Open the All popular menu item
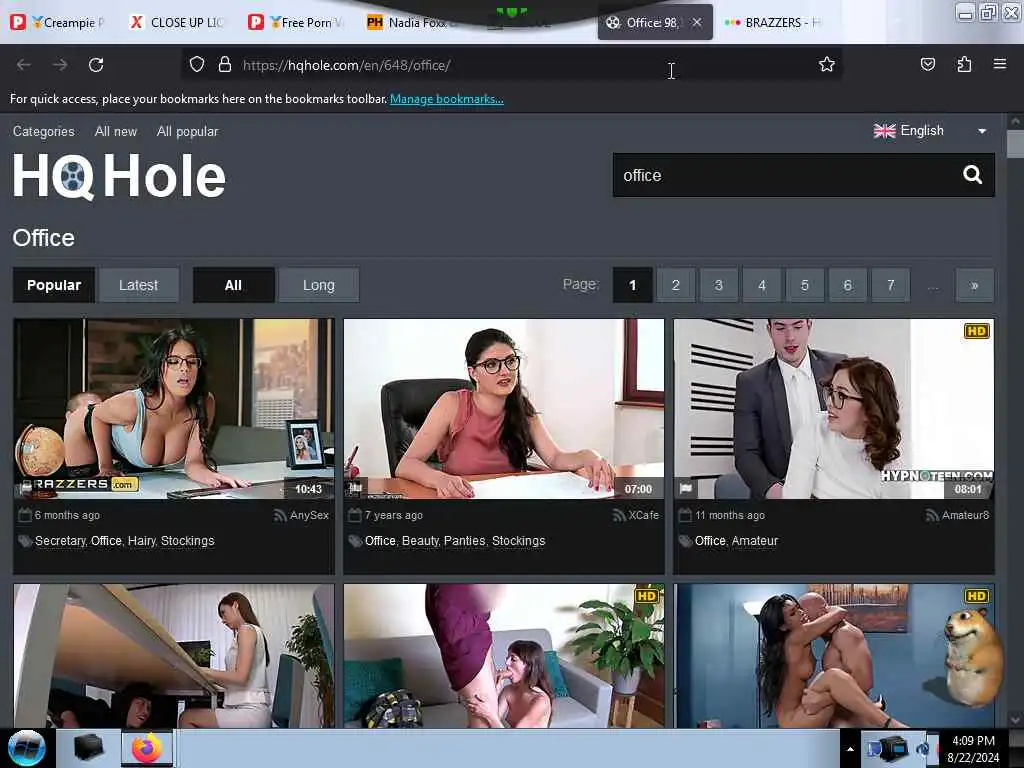This screenshot has height=768, width=1024. [x=187, y=131]
